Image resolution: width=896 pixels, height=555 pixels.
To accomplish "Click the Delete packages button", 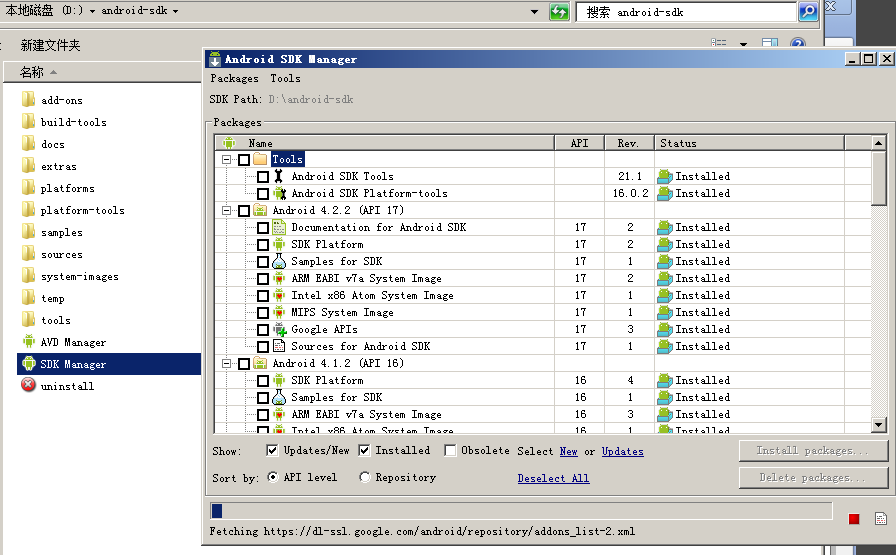I will pyautogui.click(x=813, y=478).
